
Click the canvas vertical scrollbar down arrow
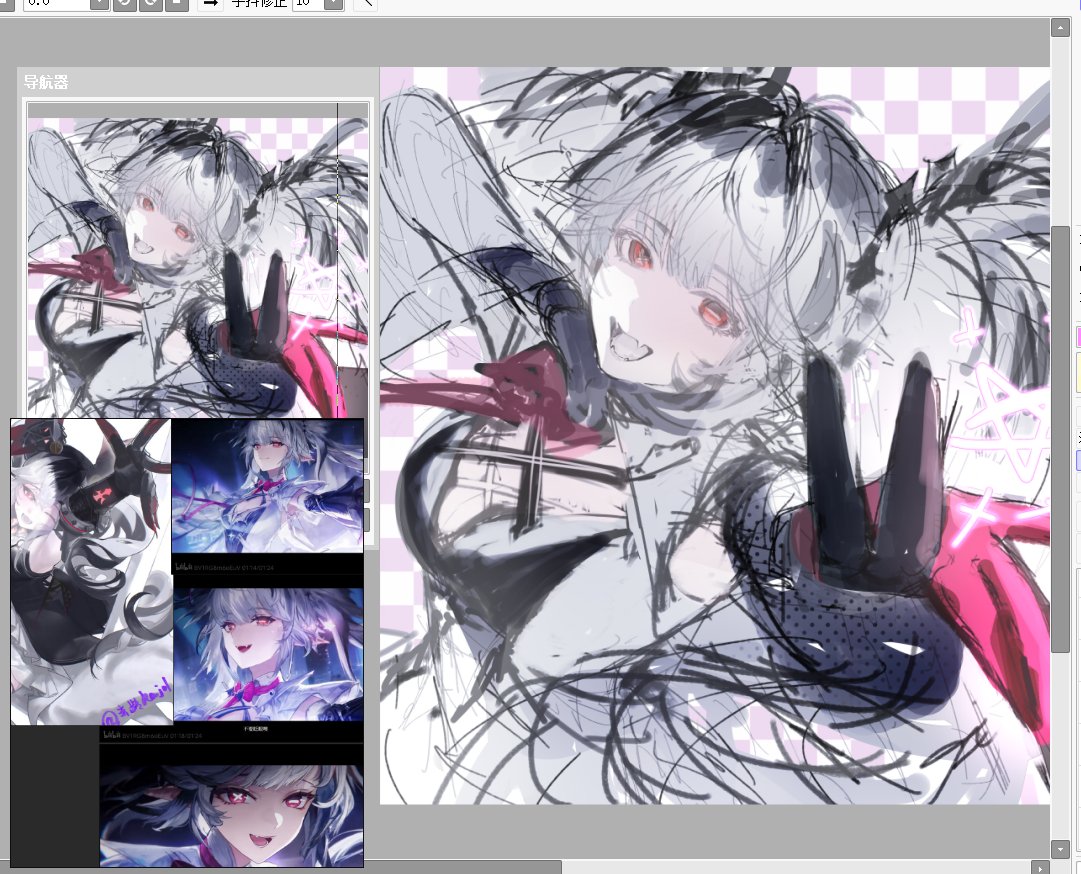(1060, 848)
